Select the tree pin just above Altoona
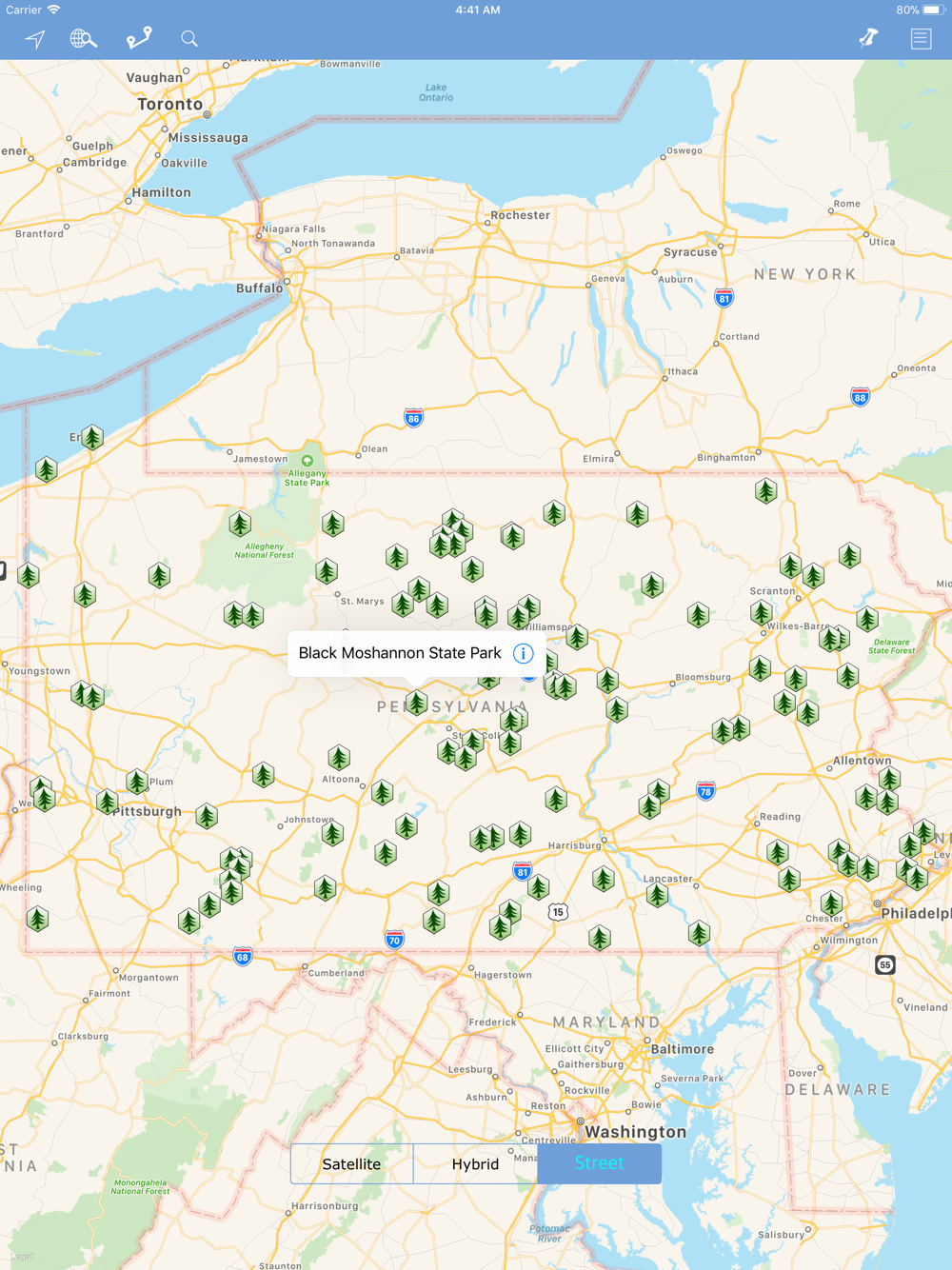The height and width of the screenshot is (1270, 952). (339, 758)
